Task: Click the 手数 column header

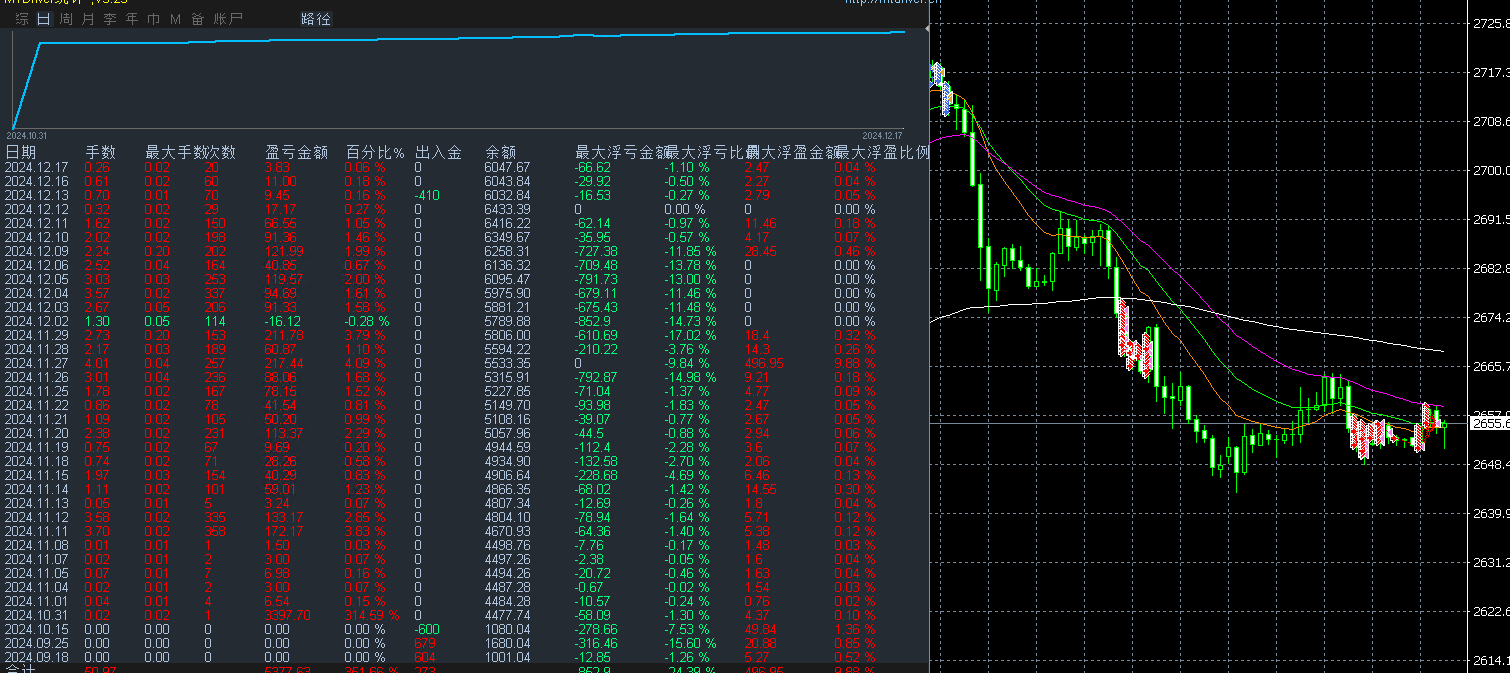Action: (101, 152)
